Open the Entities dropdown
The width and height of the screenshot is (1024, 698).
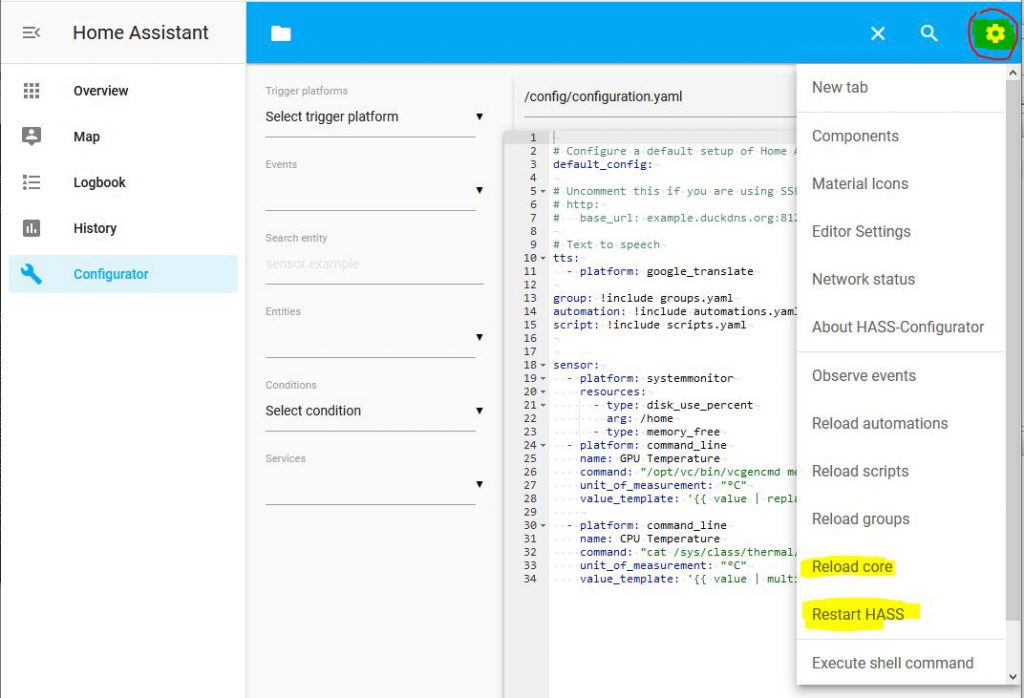click(x=374, y=337)
